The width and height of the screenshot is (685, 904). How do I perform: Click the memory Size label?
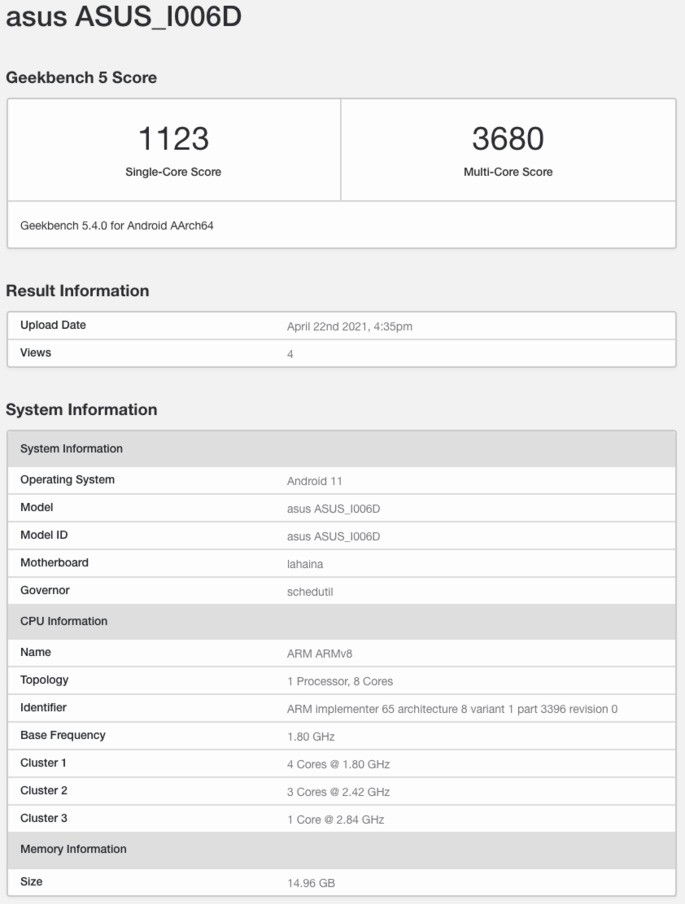[31, 882]
